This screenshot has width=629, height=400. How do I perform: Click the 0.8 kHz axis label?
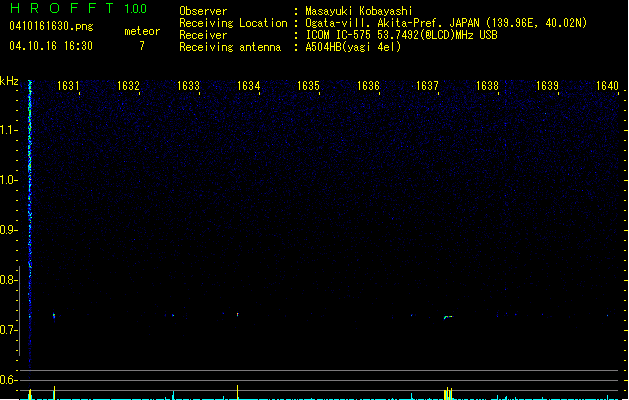click(x=8, y=280)
